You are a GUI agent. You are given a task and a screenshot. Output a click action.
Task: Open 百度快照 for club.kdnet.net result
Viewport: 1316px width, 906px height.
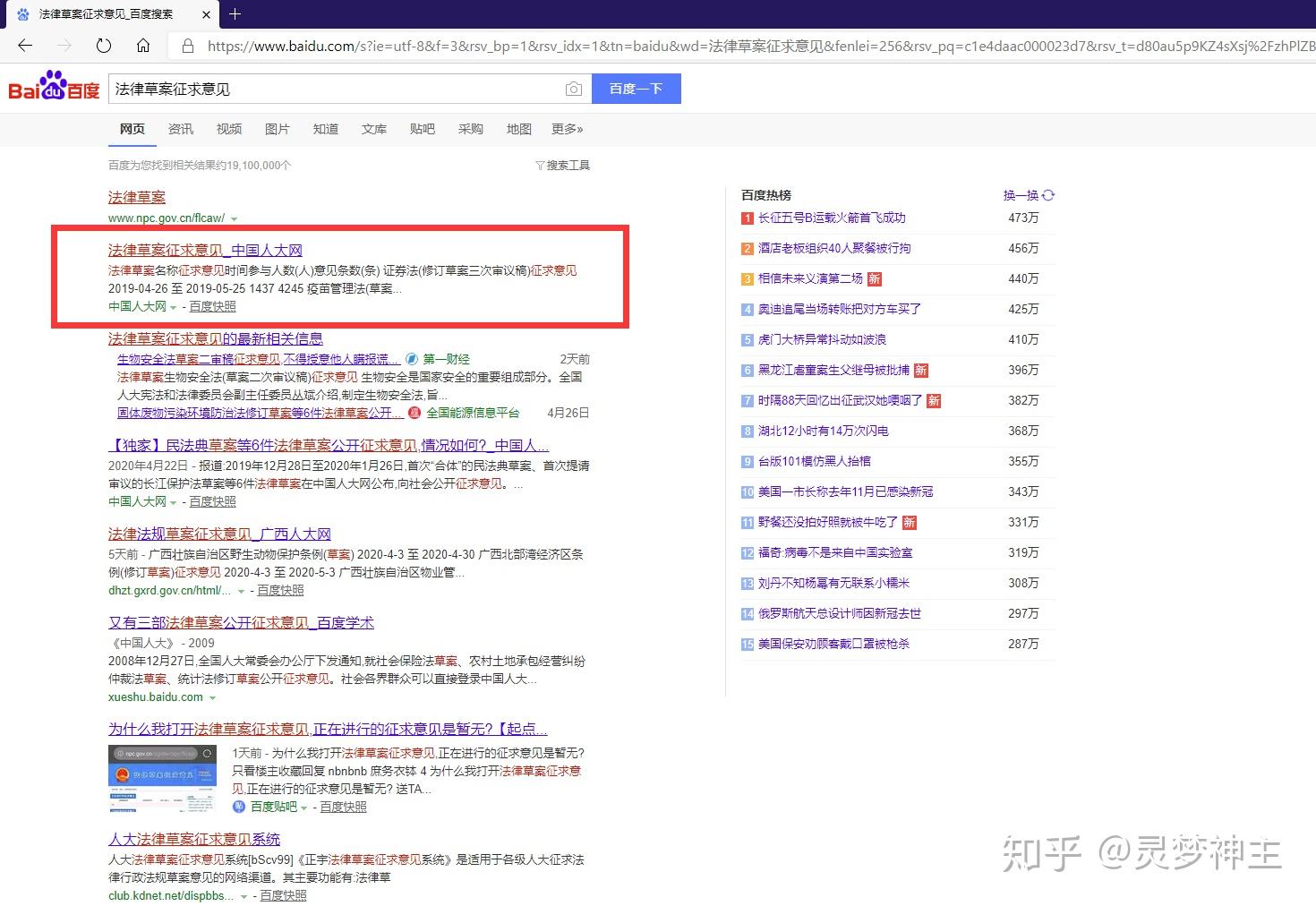[x=283, y=896]
